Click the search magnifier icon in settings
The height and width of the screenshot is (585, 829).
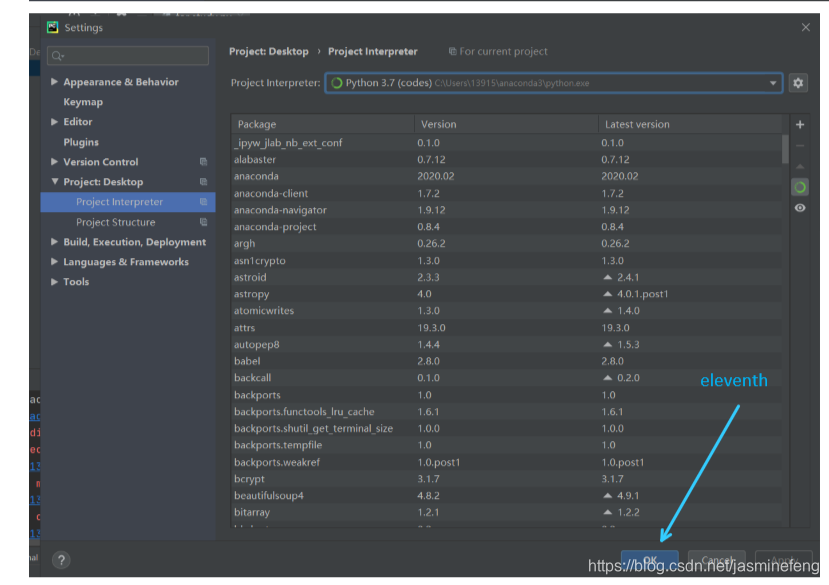57,56
